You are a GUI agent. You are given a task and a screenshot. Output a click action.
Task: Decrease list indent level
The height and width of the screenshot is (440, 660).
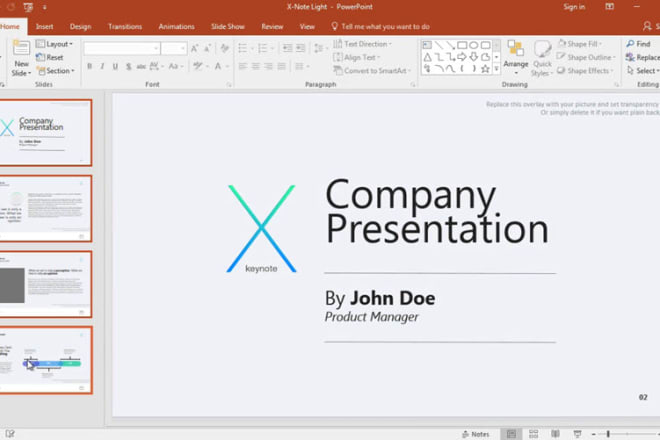click(x=287, y=48)
